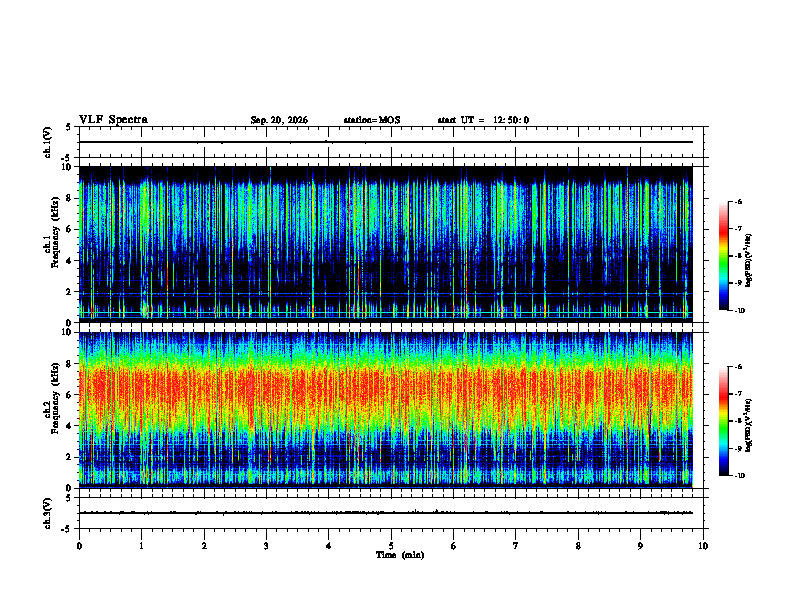Click the ch.3(V) voltage trace line

pos(385,513)
